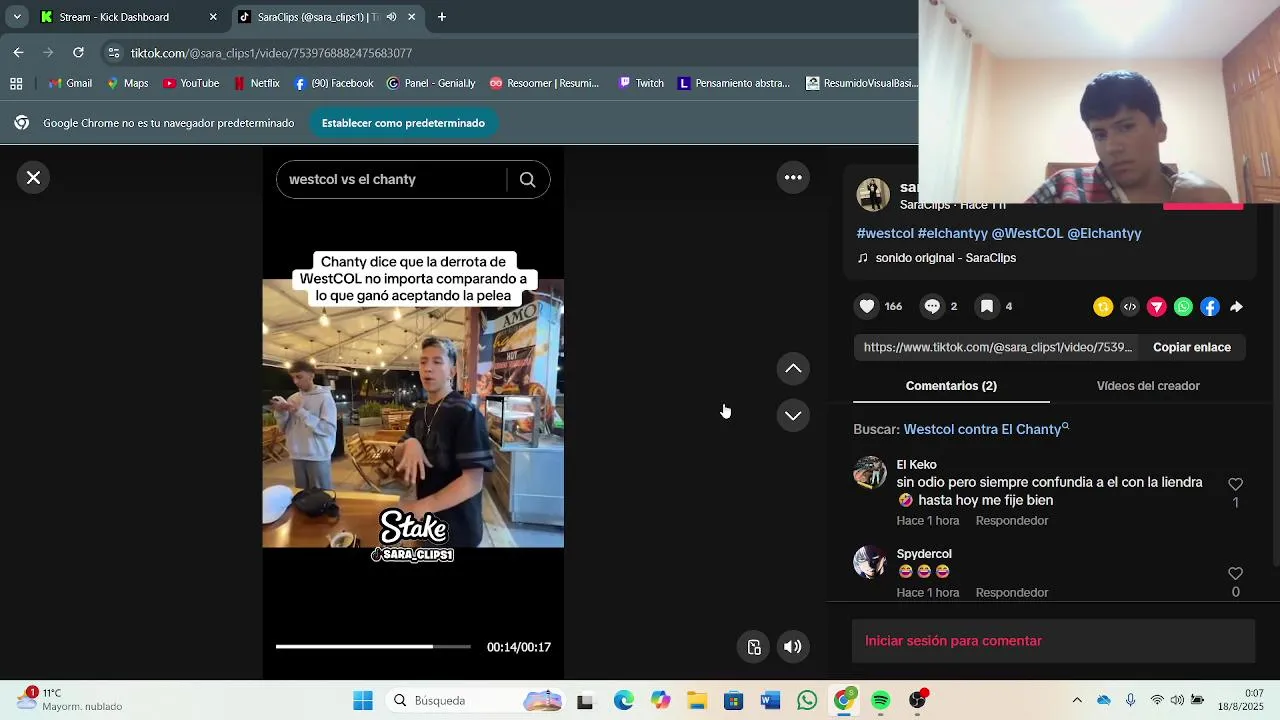
Task: Click Iniciar sesión para comentar
Action: 953,641
